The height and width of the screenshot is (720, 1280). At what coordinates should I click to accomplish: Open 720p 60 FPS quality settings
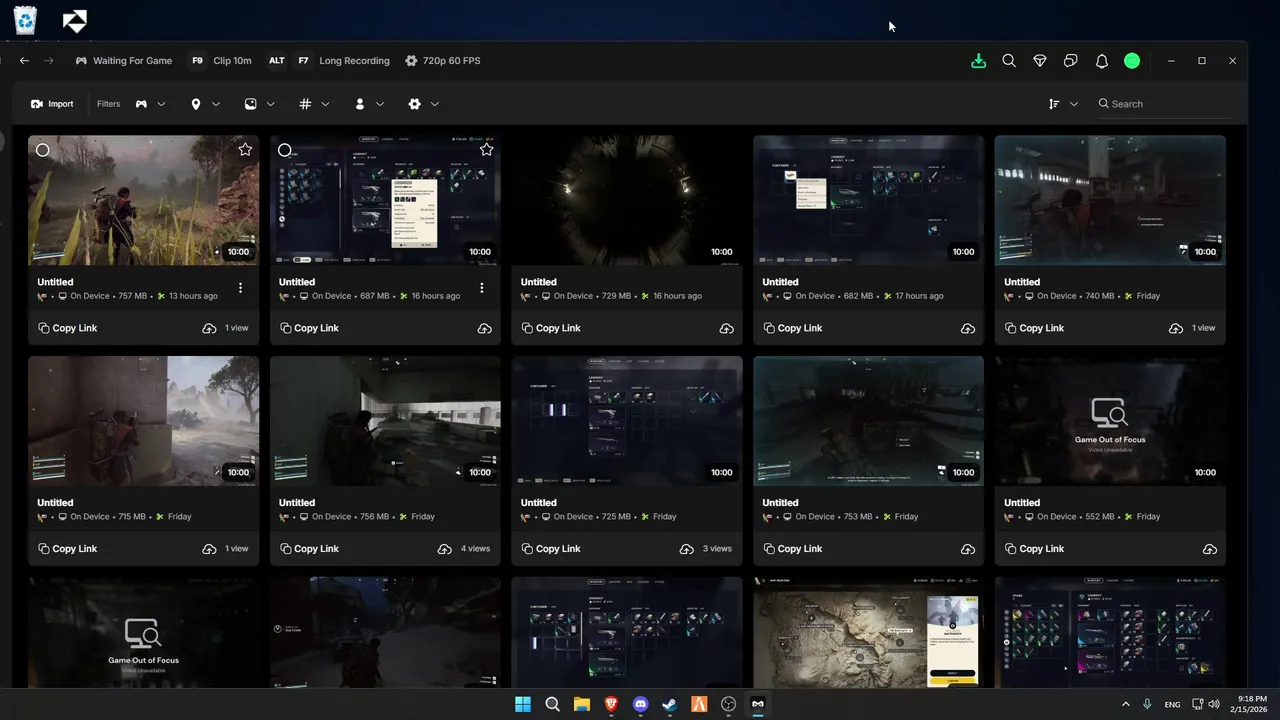[443, 61]
